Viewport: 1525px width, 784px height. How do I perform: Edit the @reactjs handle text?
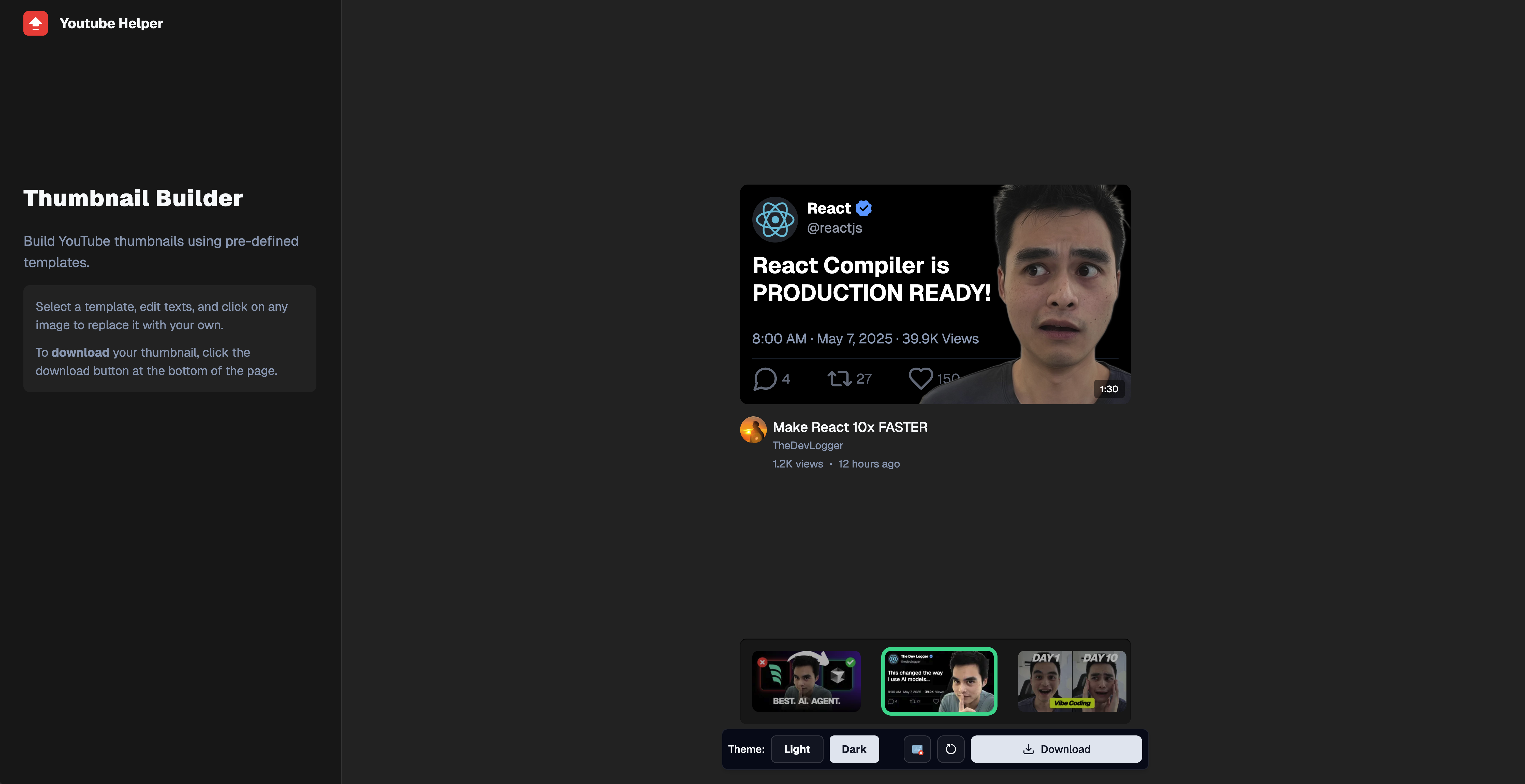tap(834, 228)
